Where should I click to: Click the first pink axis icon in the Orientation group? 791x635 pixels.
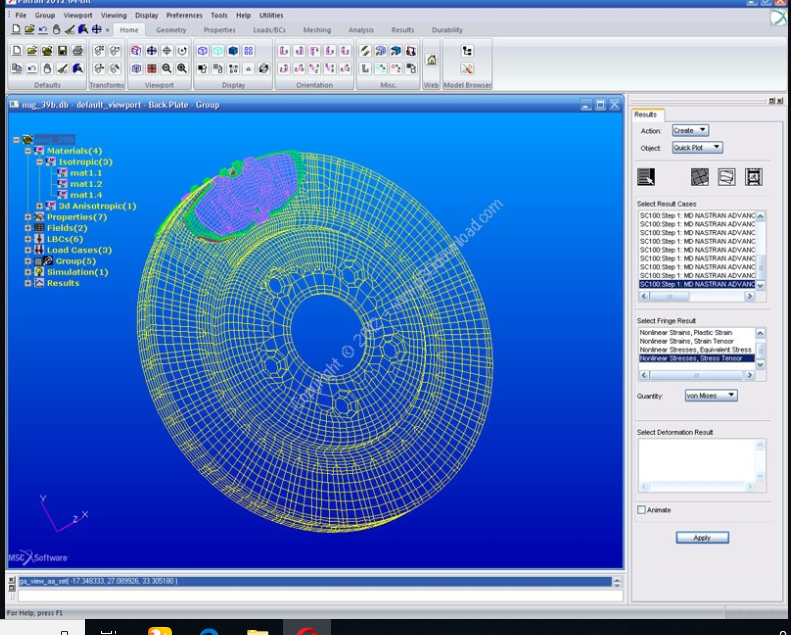point(284,51)
